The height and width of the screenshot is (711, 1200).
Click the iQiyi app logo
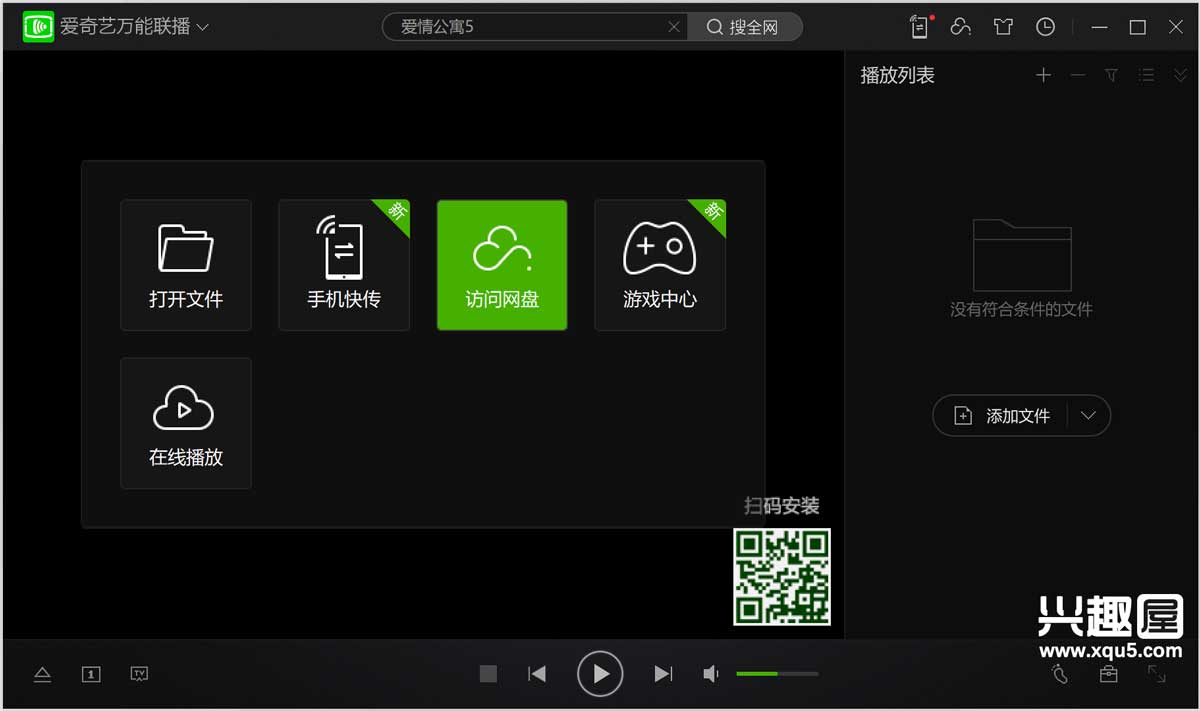(38, 27)
